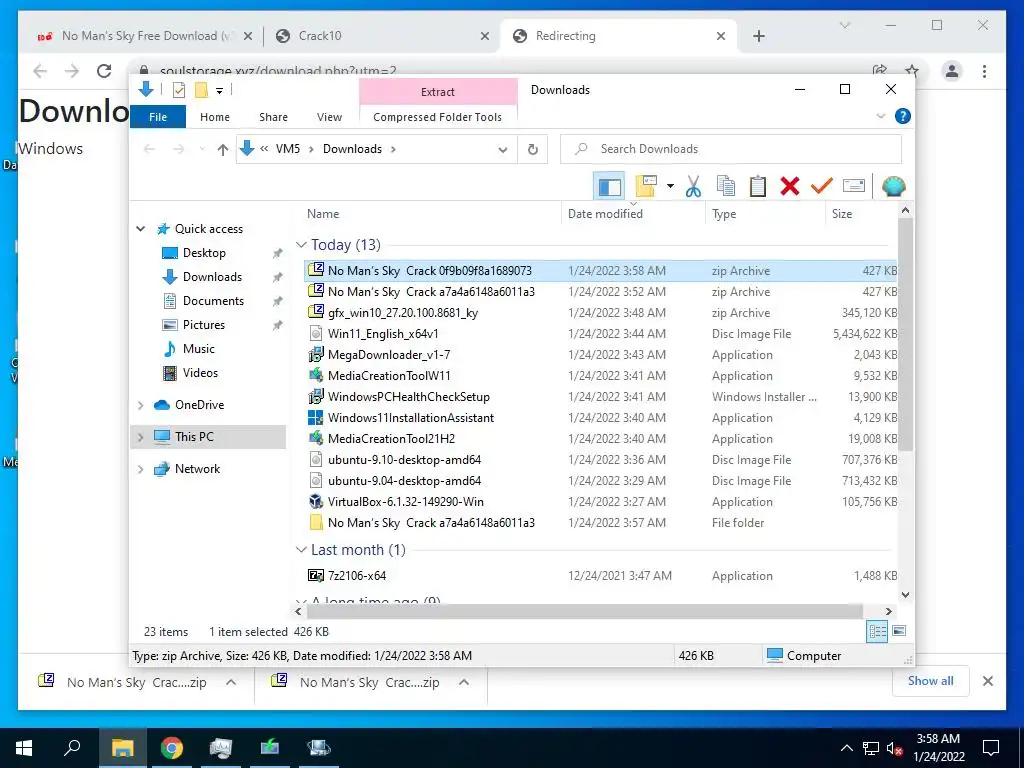Image resolution: width=1024 pixels, height=768 pixels.
Task: Select the Win11_English_x64v1 disc image
Action: [x=601, y=334]
